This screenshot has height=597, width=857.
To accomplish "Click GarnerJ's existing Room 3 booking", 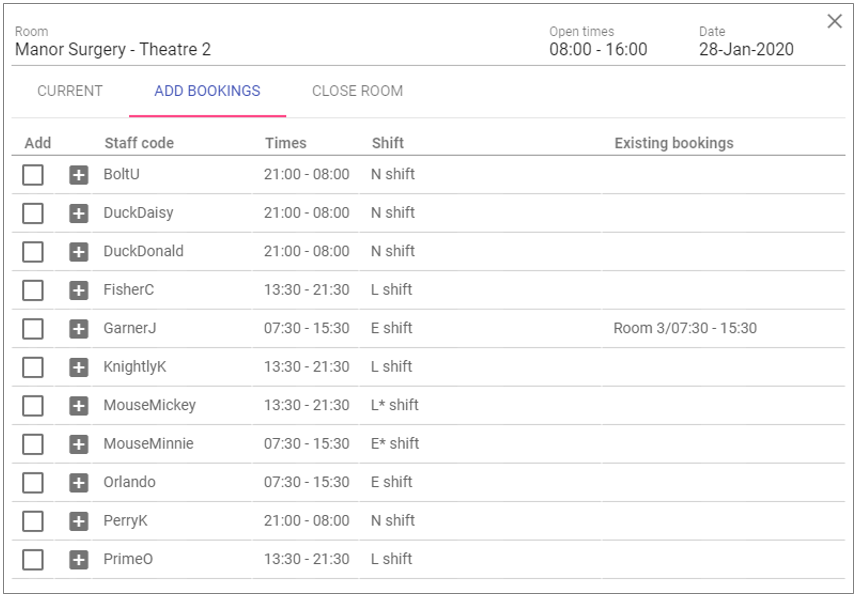I will click(x=685, y=328).
